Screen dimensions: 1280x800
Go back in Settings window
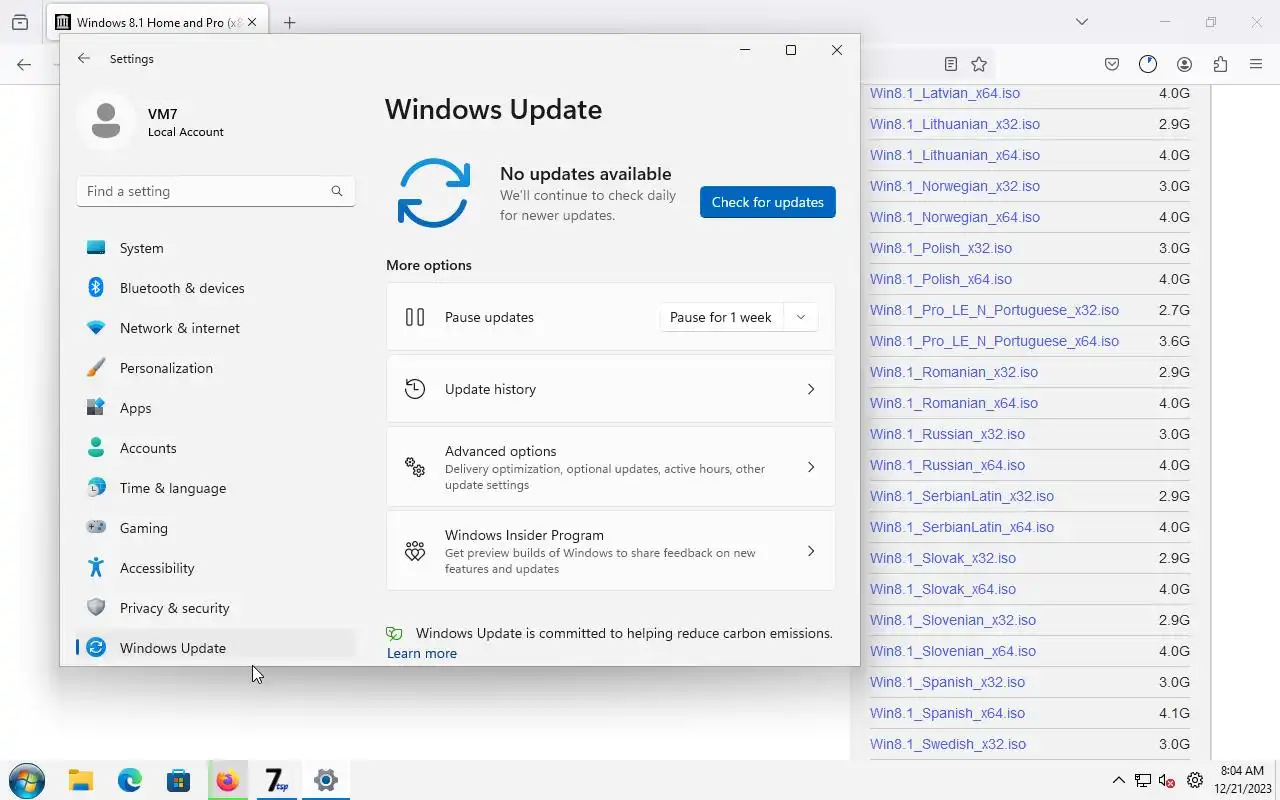coord(84,59)
